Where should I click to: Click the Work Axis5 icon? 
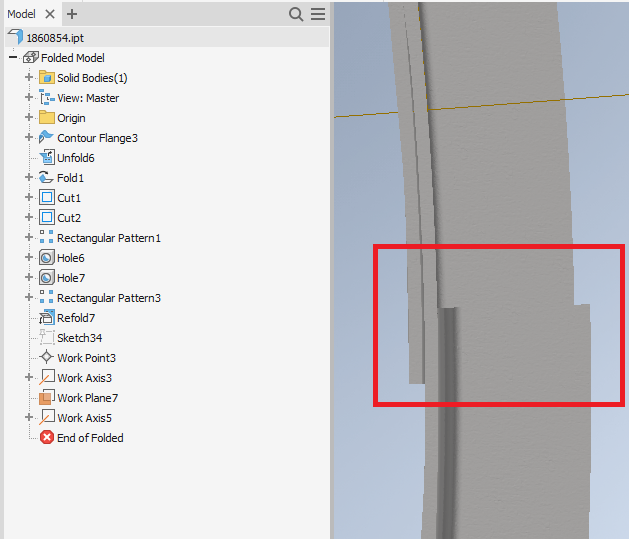click(x=47, y=417)
